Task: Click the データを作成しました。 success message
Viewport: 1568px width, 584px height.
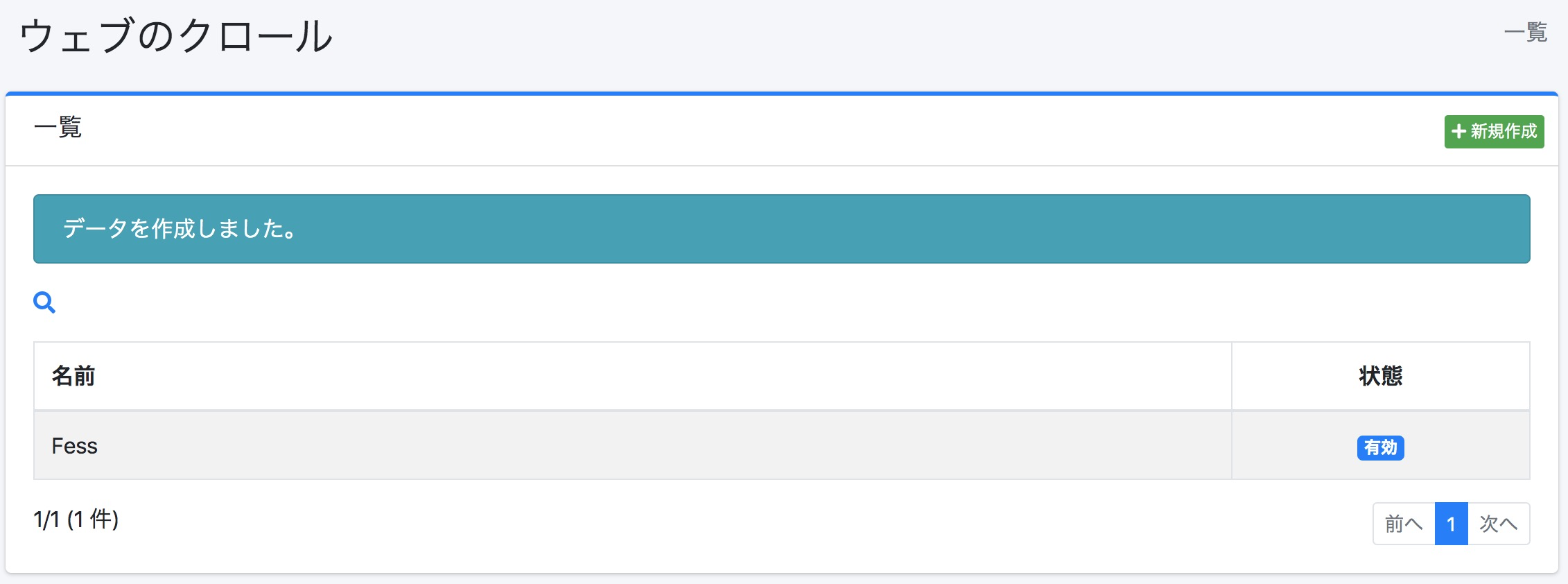Action: [180, 229]
